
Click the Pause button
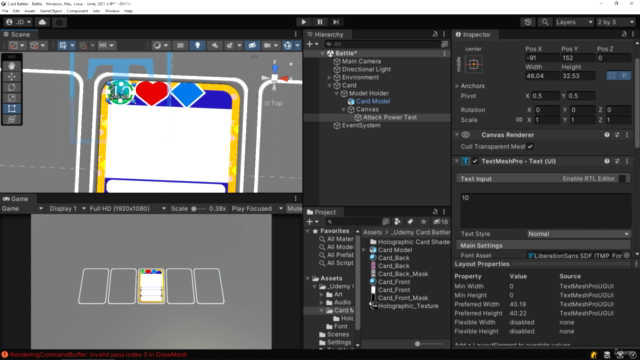320,22
